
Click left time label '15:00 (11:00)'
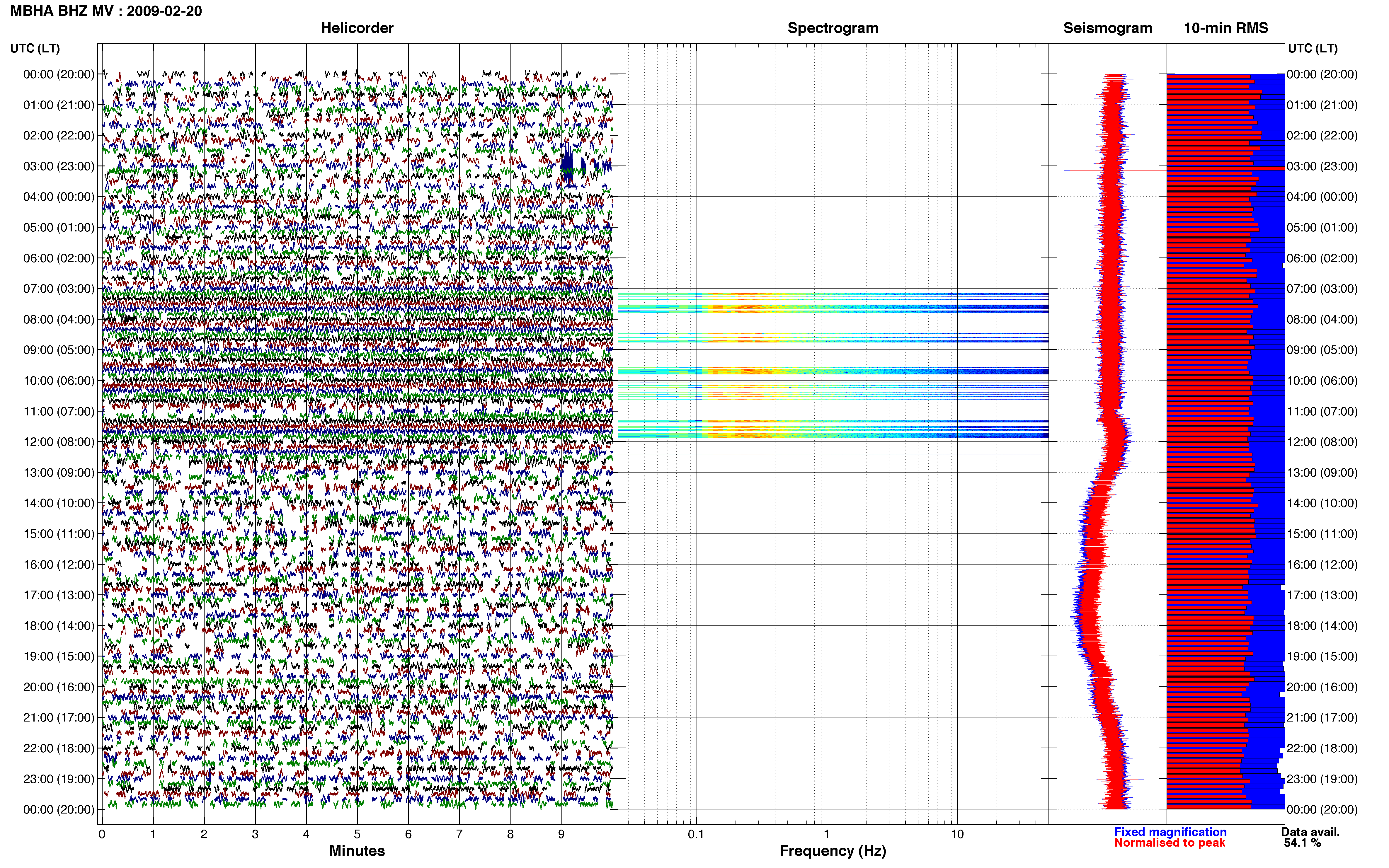[59, 534]
